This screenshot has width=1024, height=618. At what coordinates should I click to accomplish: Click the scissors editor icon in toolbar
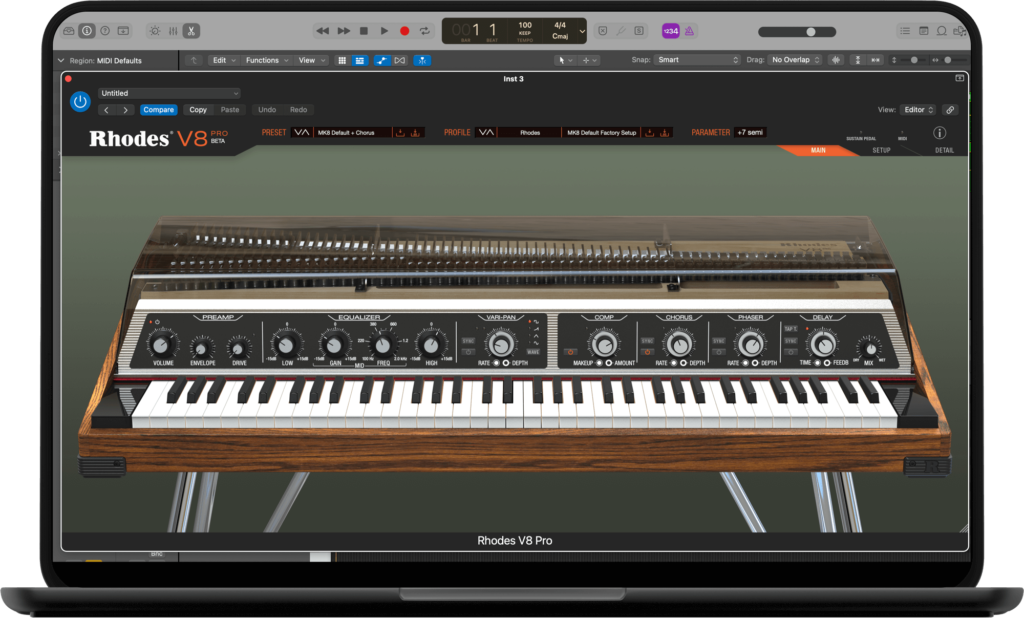(192, 31)
